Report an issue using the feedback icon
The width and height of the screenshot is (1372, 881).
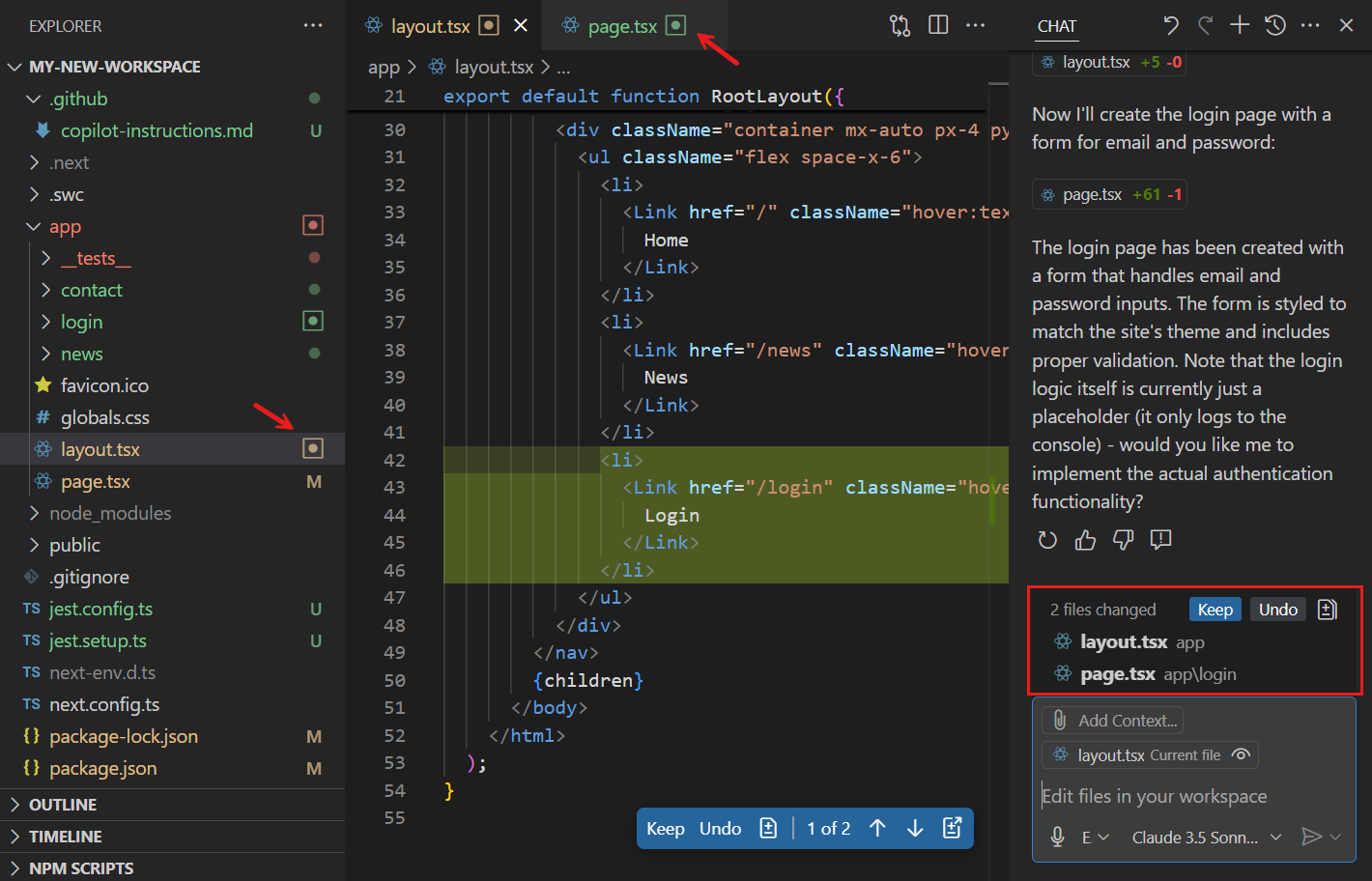[x=1160, y=540]
